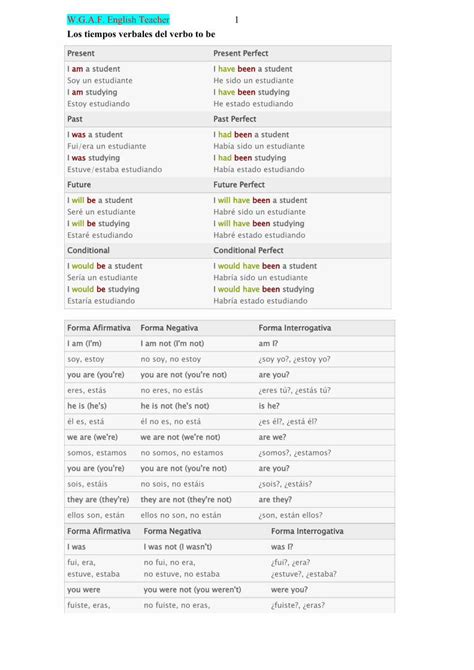Select 'I will have been studying' line
Screen dimensions: 474x670
[x=259, y=223]
